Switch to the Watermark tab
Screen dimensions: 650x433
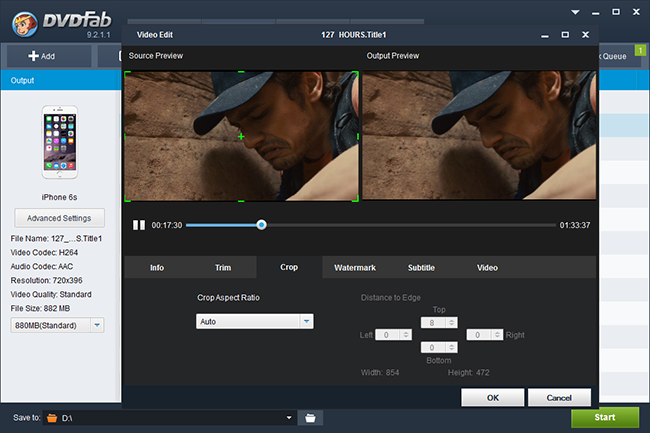355,268
